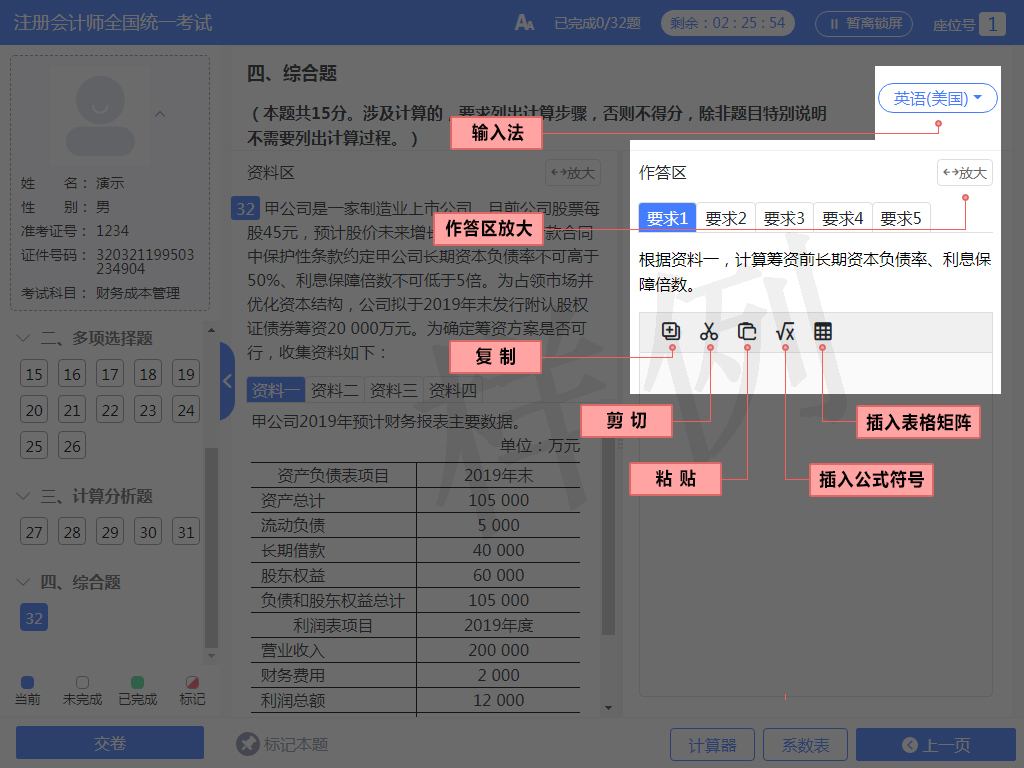
Task: Click the 交卷 submit button
Action: pyautogui.click(x=109, y=742)
